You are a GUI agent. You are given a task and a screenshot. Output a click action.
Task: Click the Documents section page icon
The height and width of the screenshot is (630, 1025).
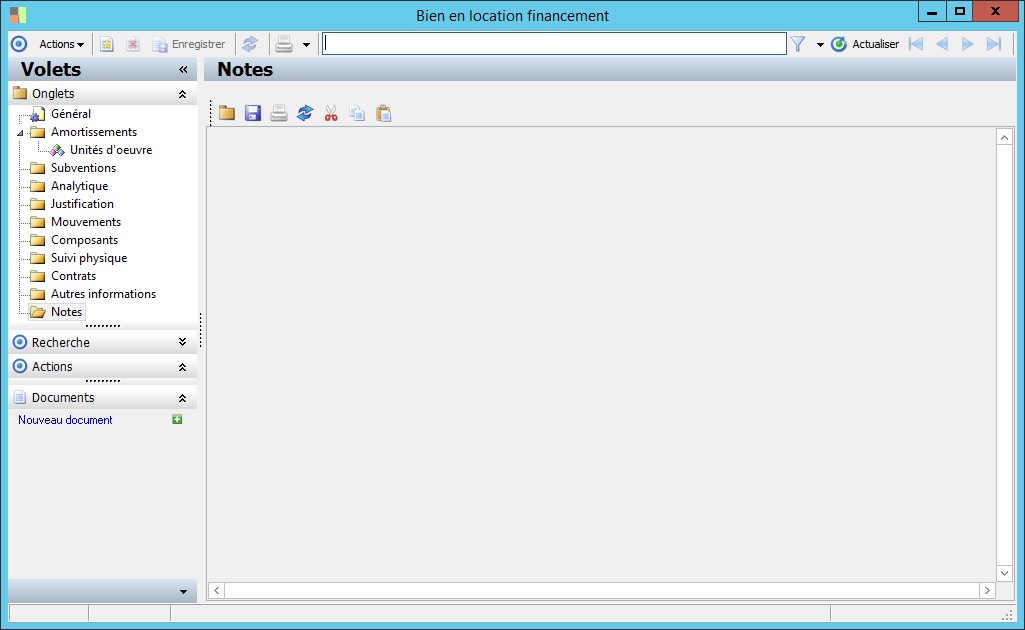(x=20, y=397)
